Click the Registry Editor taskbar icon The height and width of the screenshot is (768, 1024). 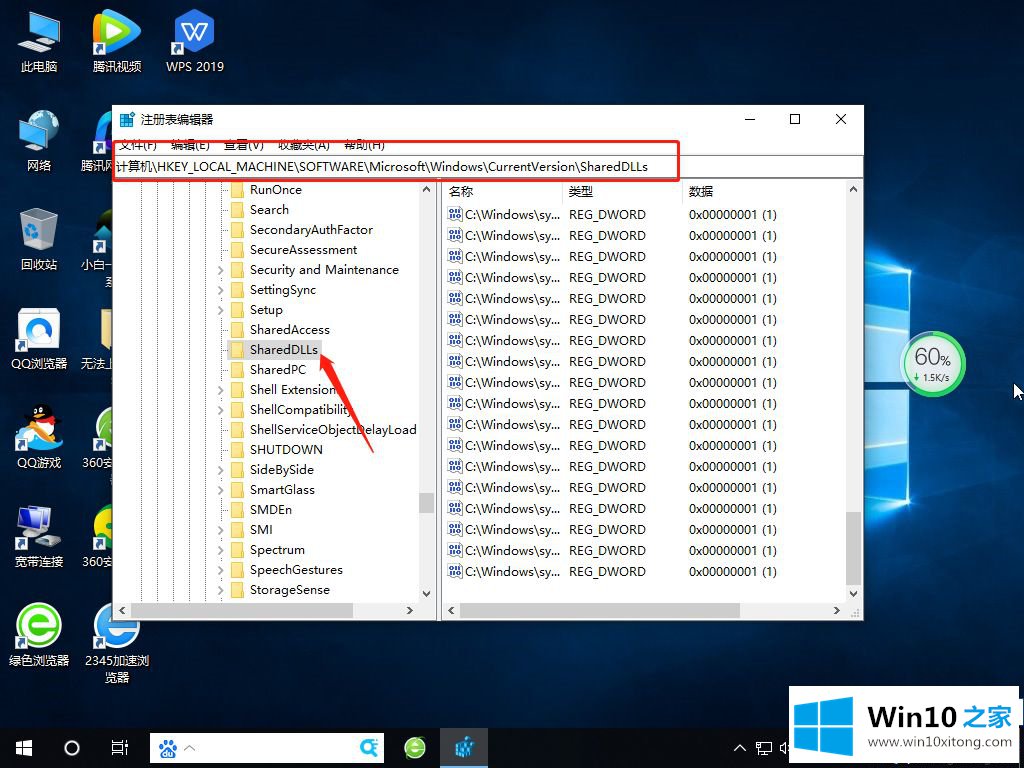(x=464, y=747)
